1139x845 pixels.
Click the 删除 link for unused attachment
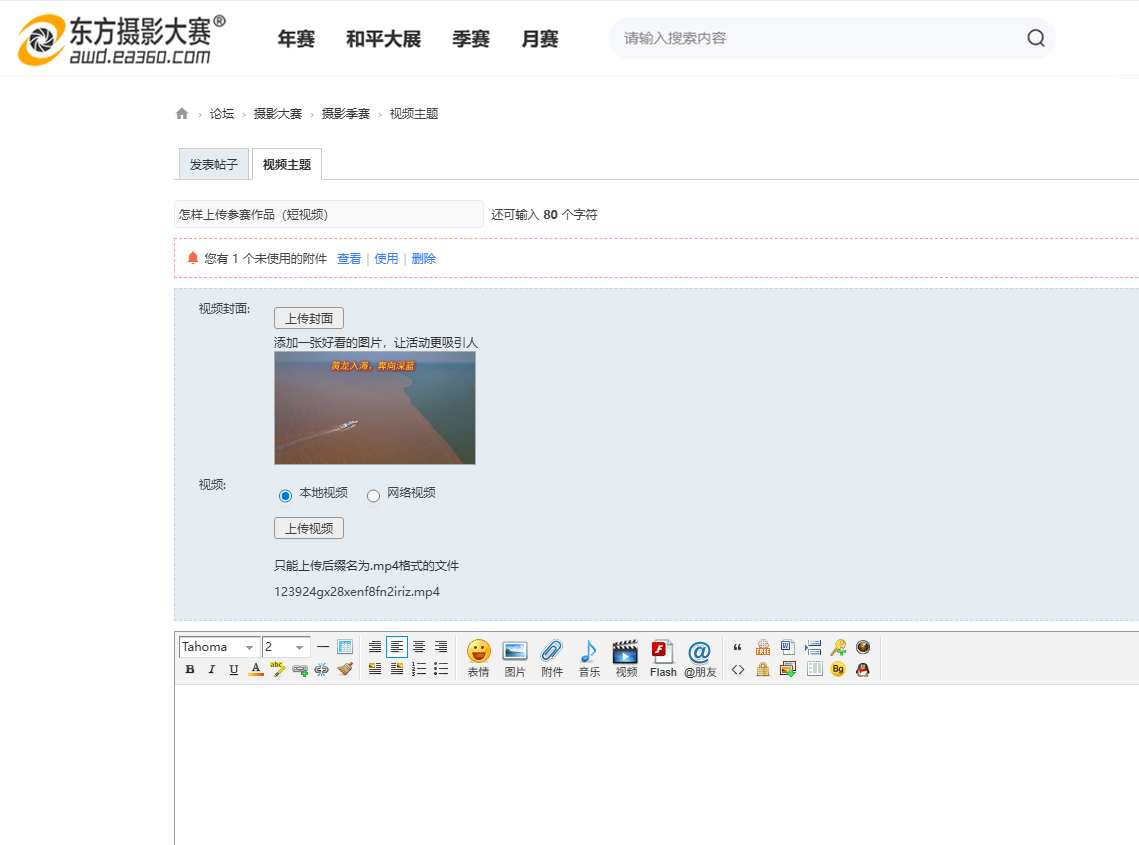click(423, 258)
